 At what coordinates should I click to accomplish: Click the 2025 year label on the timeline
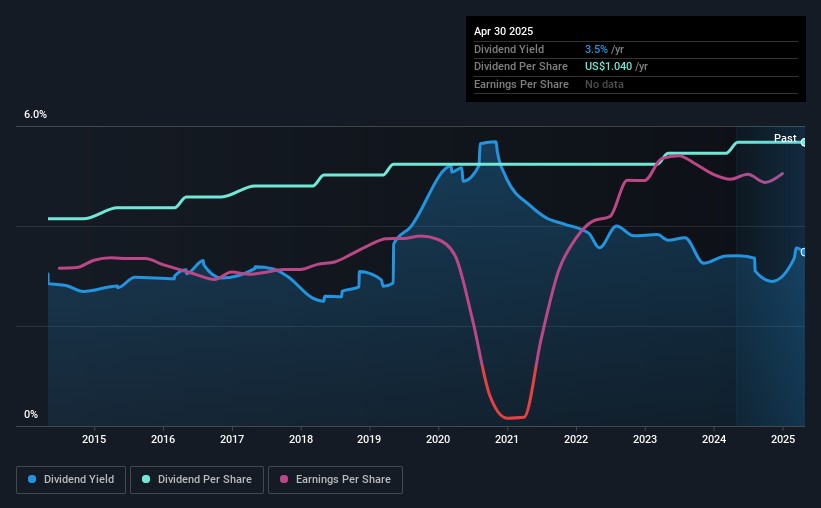pos(783,439)
